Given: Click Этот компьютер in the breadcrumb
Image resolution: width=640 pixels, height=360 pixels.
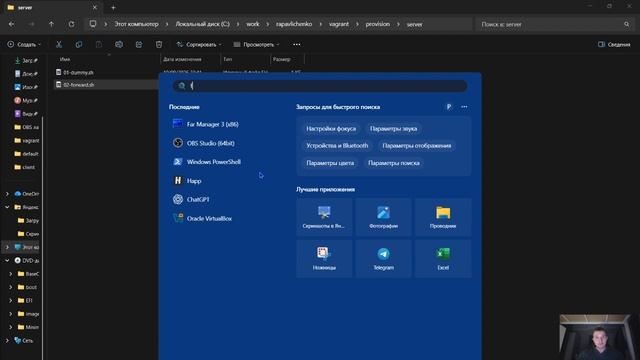Looking at the screenshot, I should tap(136, 24).
